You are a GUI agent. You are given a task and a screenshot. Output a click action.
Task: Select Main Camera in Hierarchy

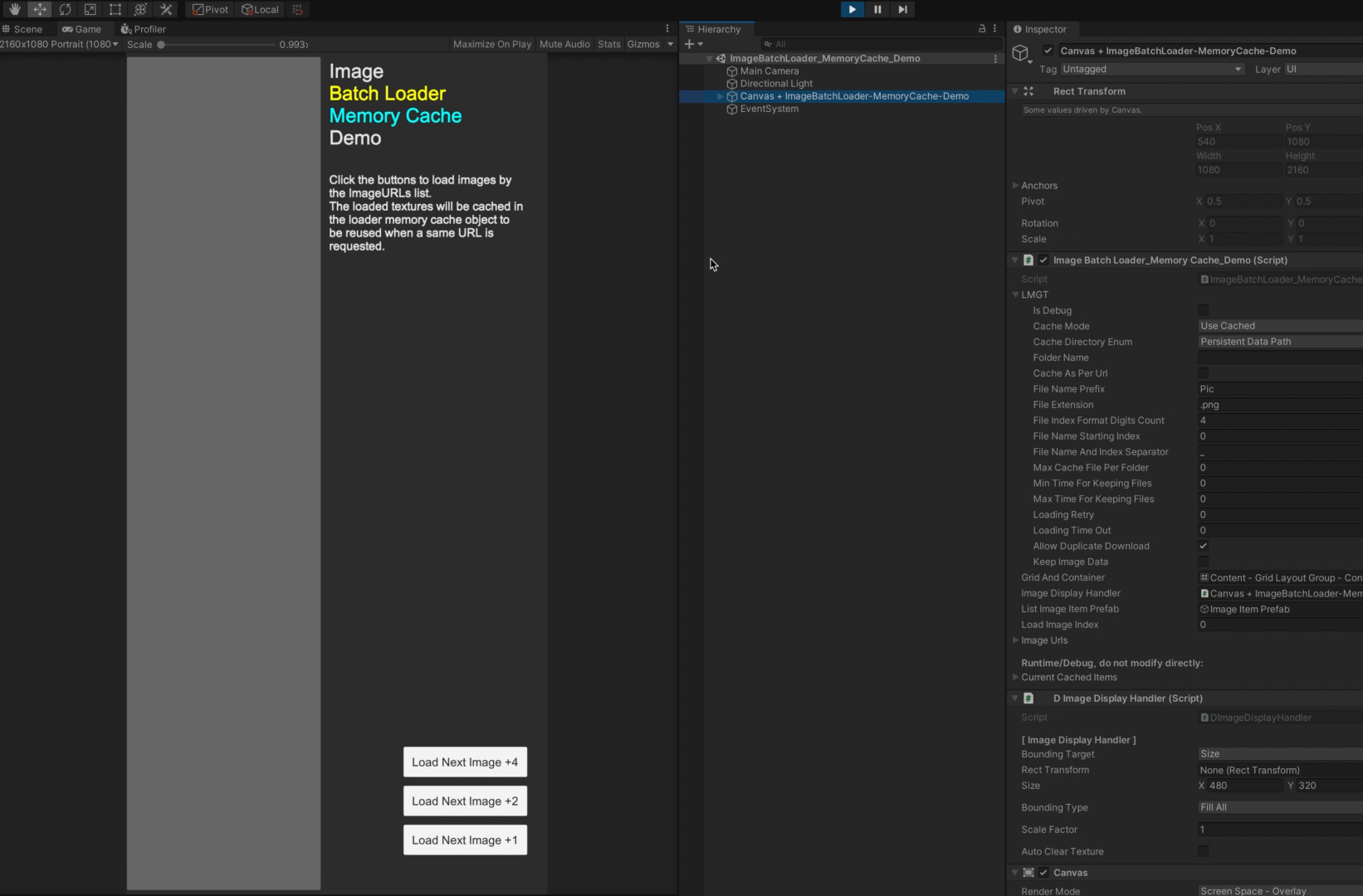click(x=769, y=71)
